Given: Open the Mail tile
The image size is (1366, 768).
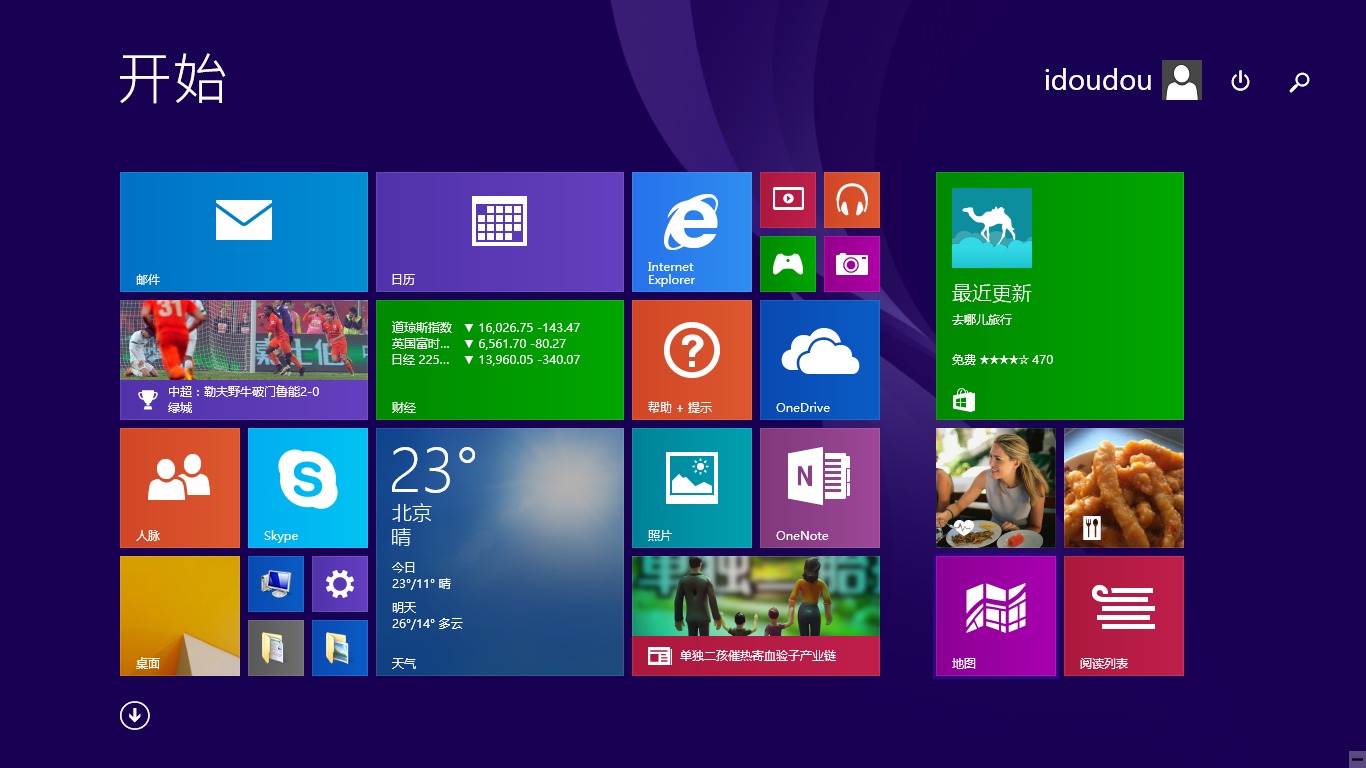Looking at the screenshot, I should click(x=244, y=232).
